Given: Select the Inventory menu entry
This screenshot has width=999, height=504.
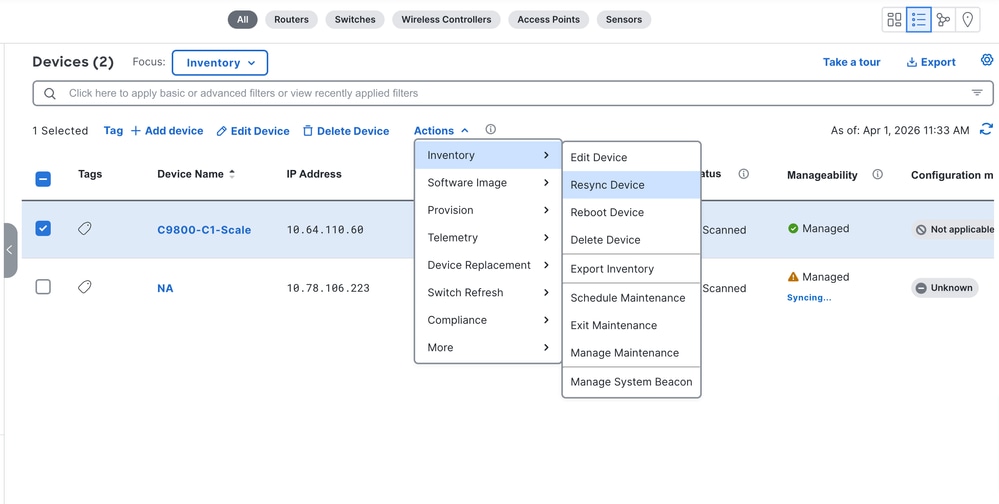Looking at the screenshot, I should [488, 155].
